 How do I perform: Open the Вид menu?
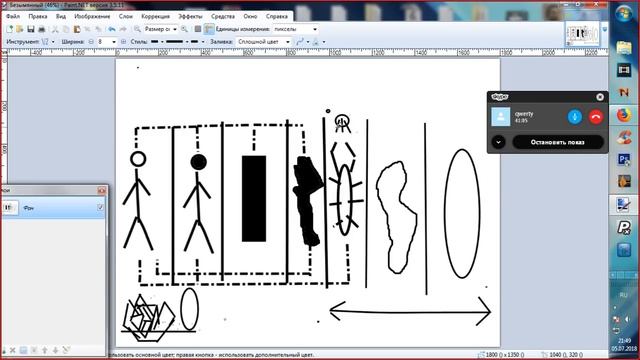point(61,16)
